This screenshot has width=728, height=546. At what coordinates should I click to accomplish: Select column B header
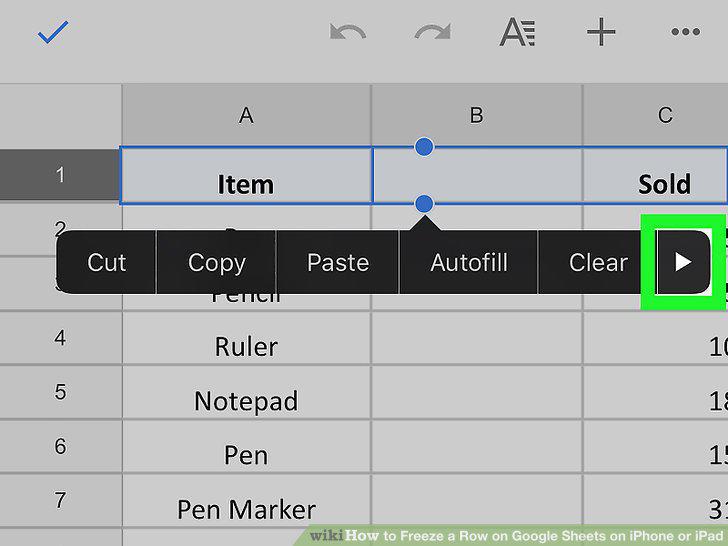[477, 115]
